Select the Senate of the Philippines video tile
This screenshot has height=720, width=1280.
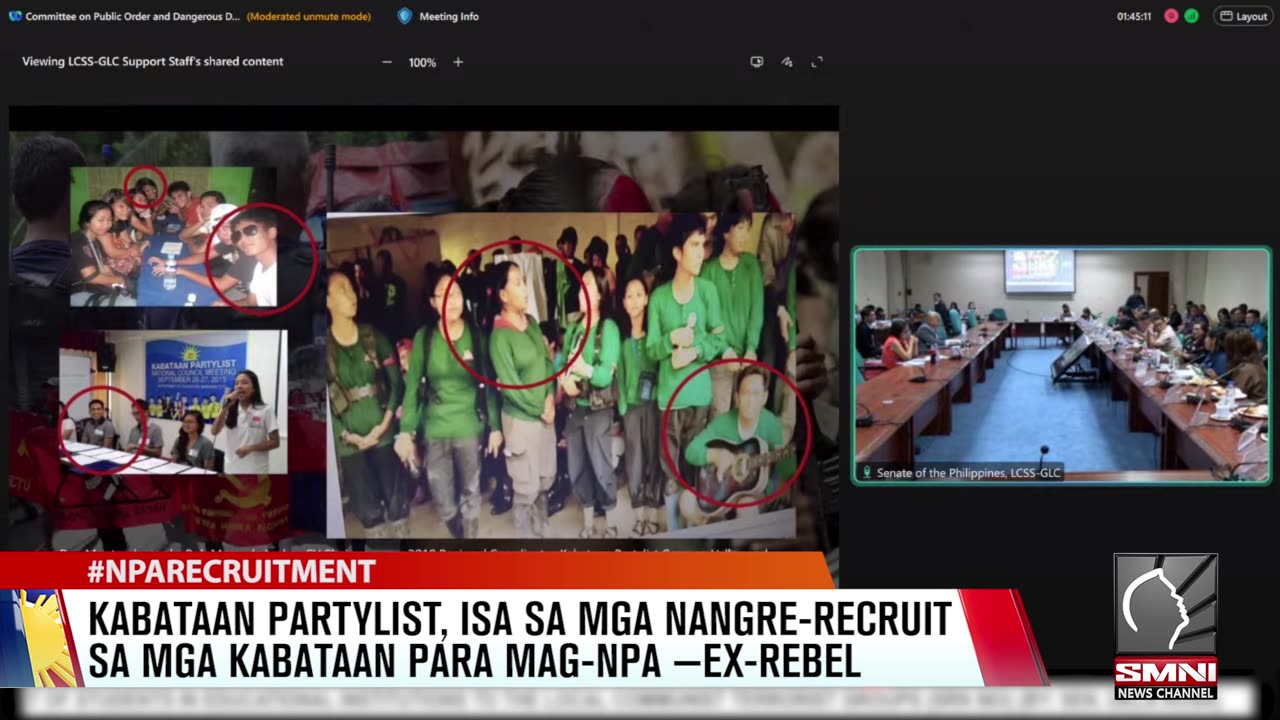point(1061,365)
